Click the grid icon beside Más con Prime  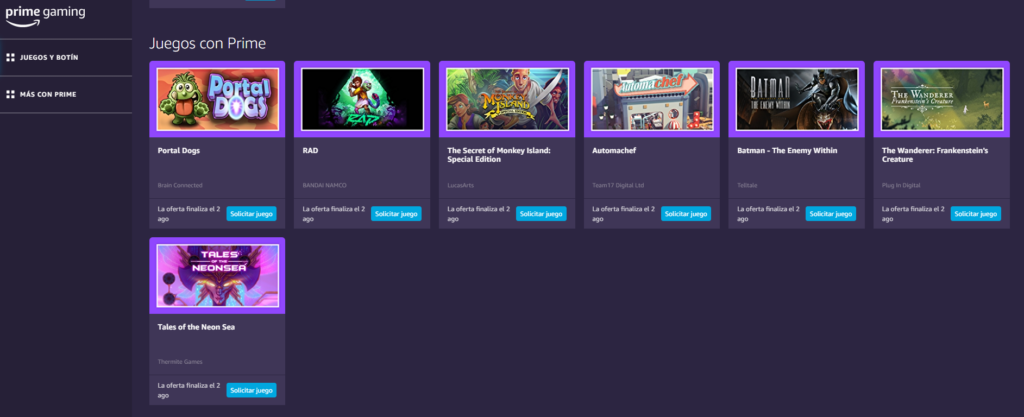click(10, 95)
